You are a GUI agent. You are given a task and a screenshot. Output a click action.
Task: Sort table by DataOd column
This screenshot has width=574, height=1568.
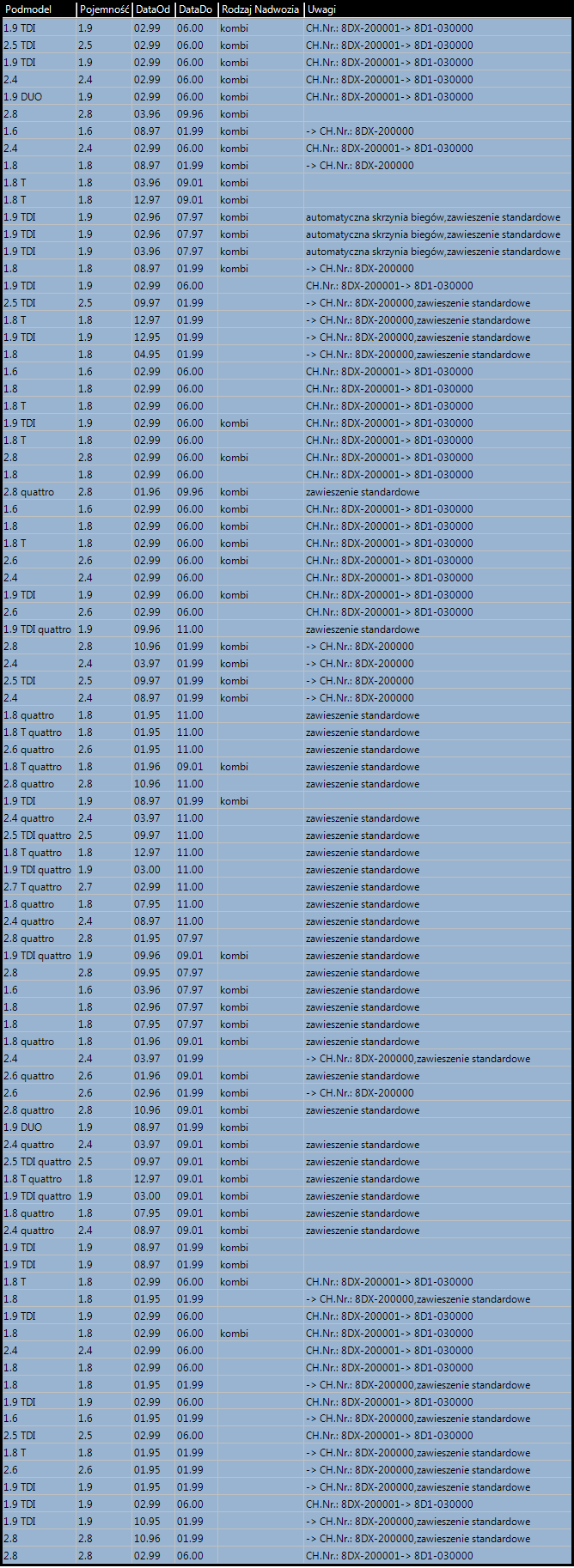[153, 9]
